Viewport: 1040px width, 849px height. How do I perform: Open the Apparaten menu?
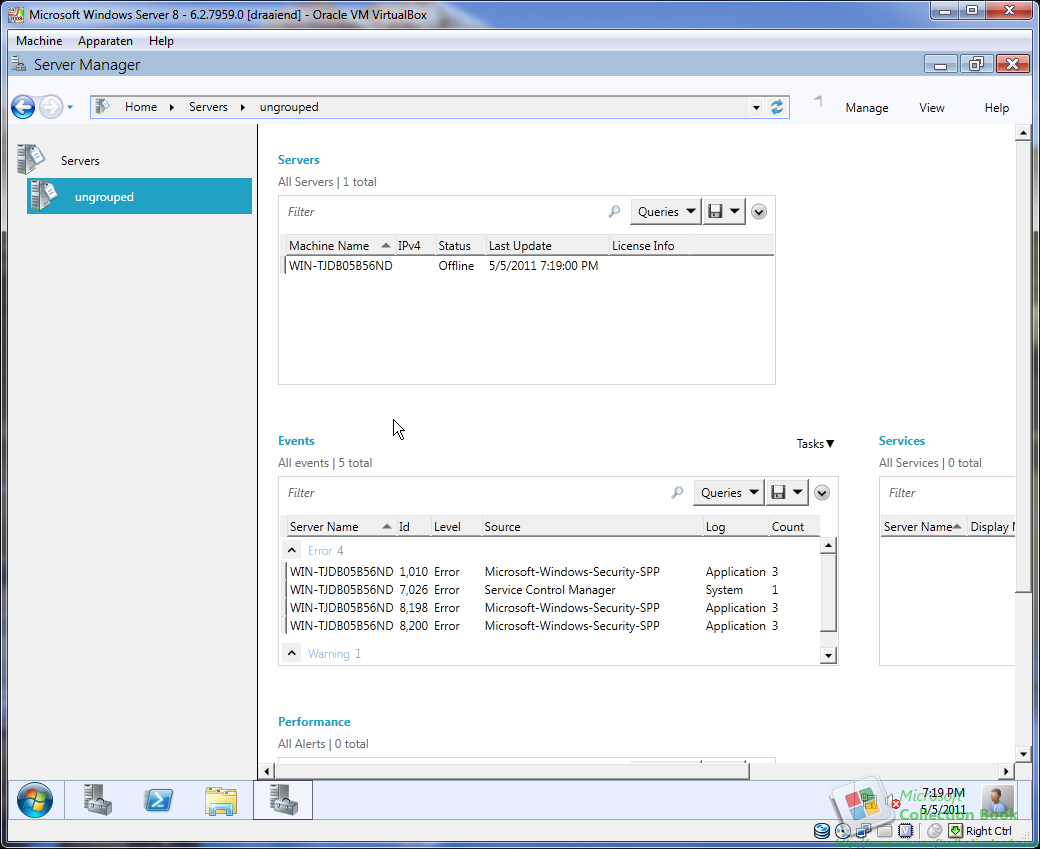(x=105, y=41)
